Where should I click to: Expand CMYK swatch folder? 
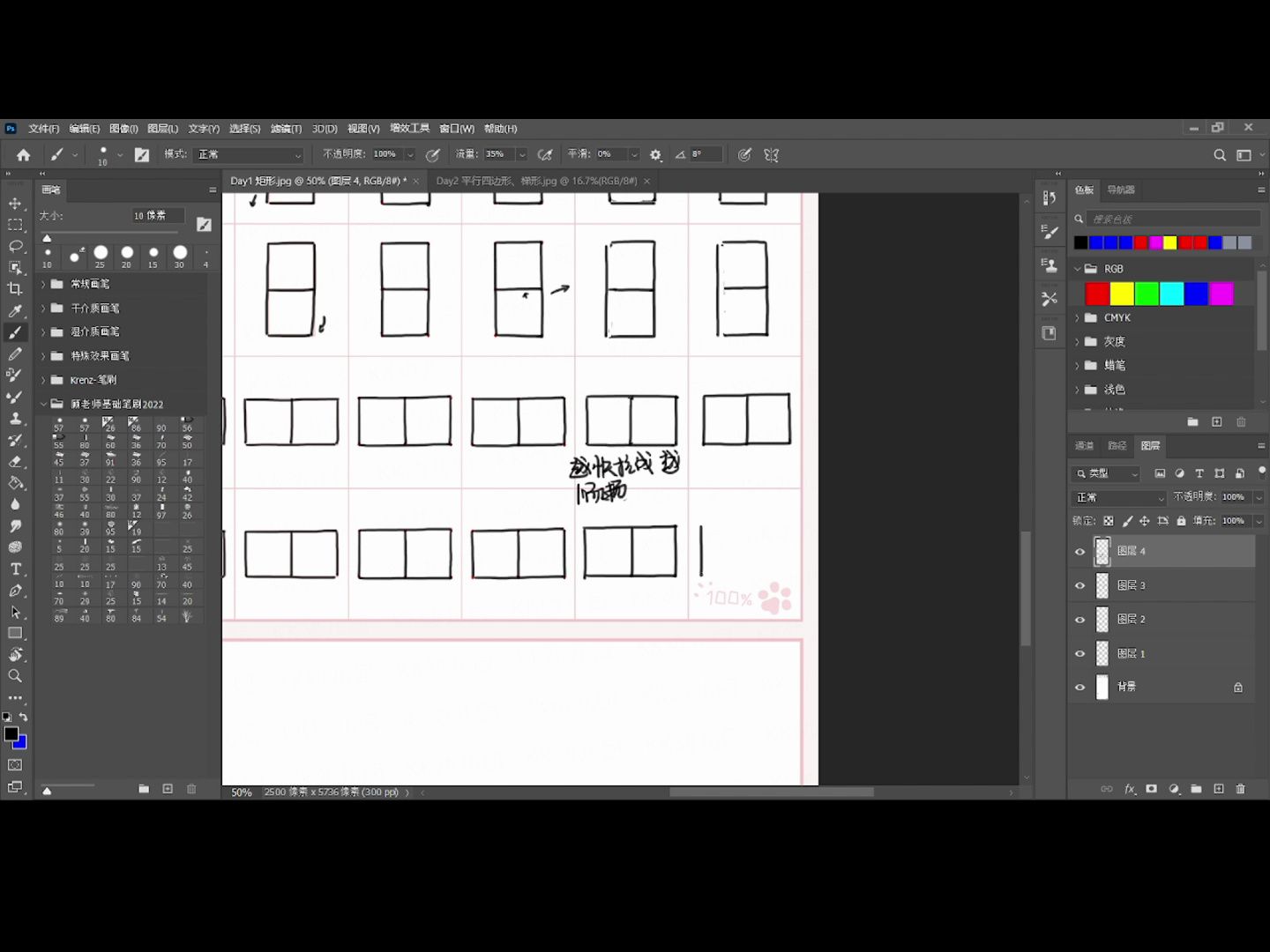1077,317
